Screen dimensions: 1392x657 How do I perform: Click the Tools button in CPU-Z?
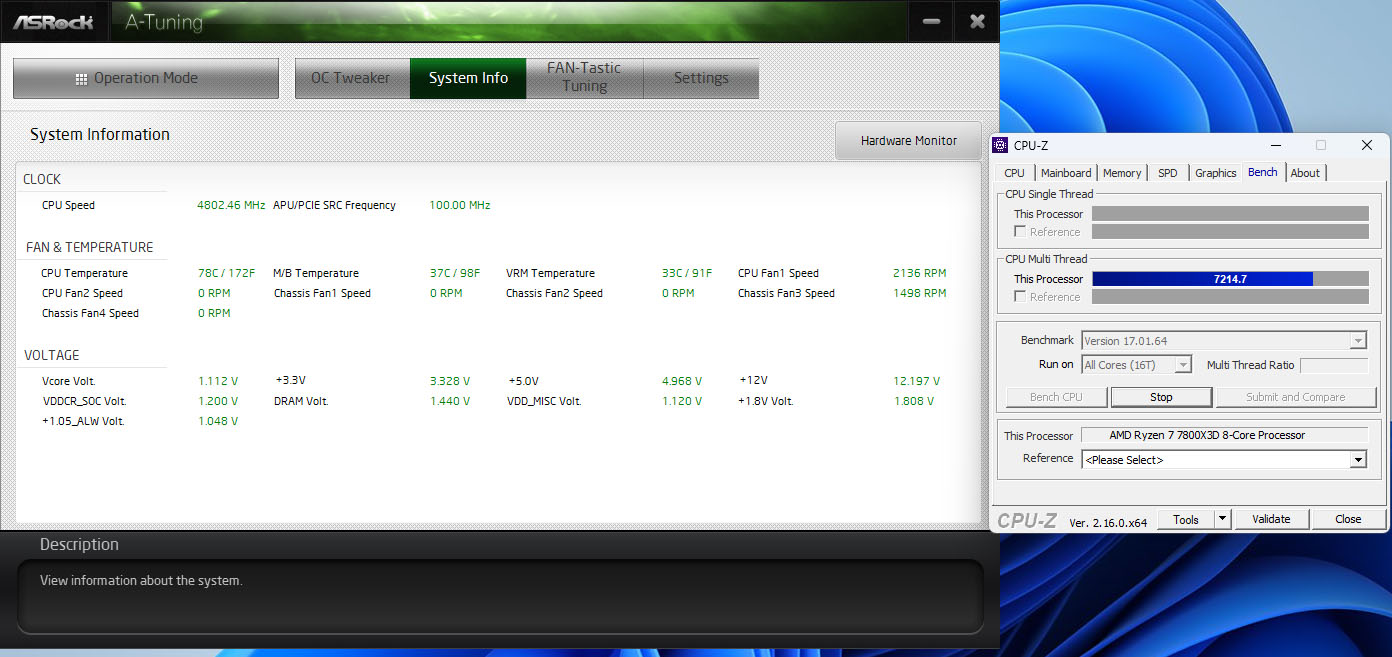[1186, 519]
